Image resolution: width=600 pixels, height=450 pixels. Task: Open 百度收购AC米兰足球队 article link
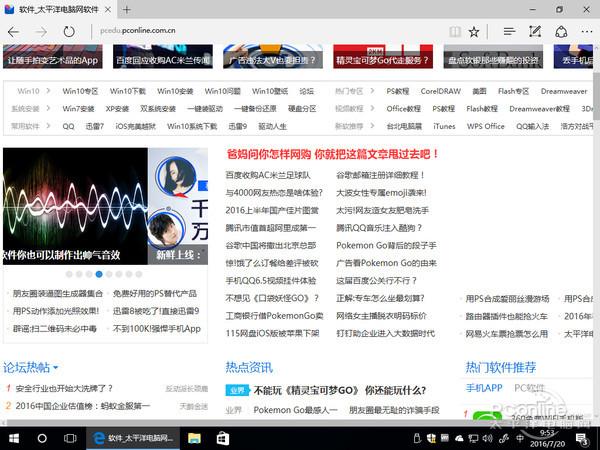(268, 175)
